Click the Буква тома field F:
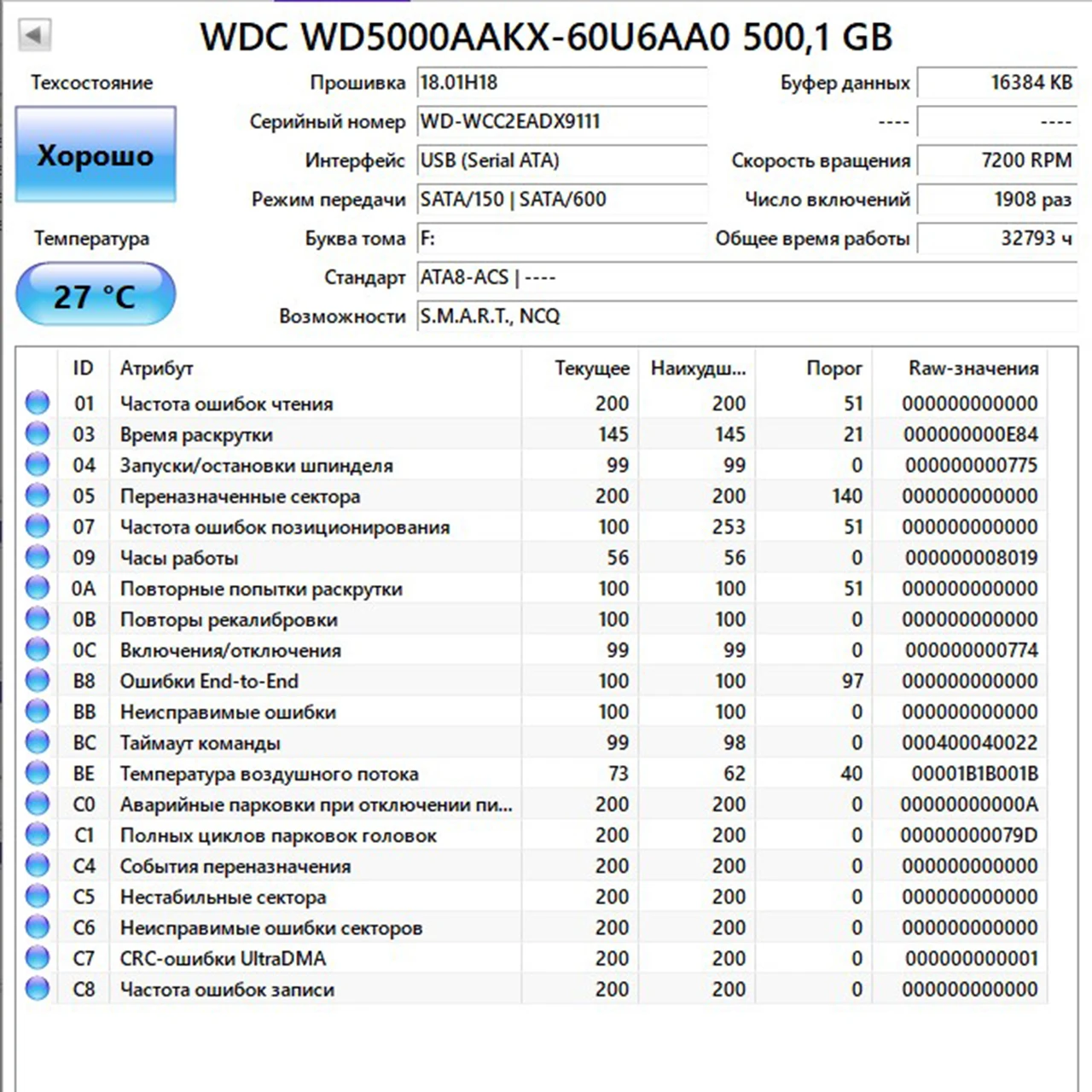 [562, 238]
